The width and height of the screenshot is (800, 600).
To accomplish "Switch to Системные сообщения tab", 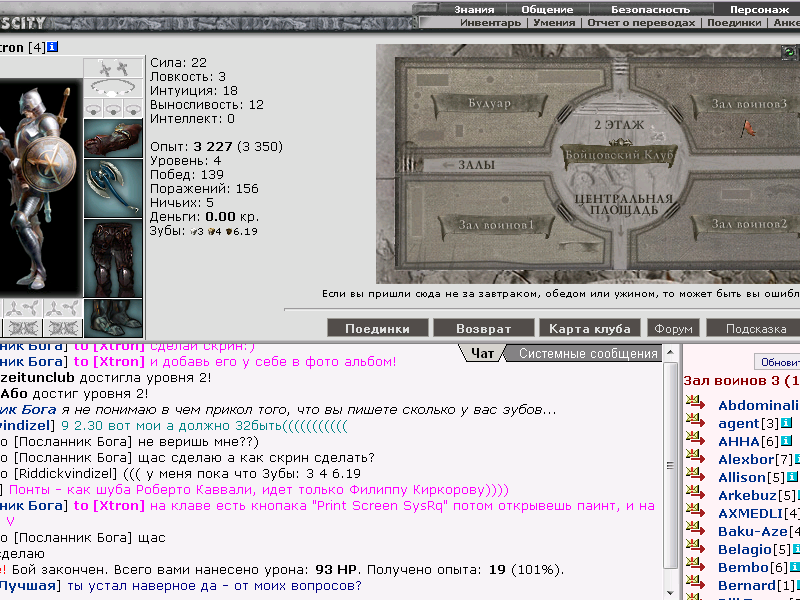I will pos(588,353).
